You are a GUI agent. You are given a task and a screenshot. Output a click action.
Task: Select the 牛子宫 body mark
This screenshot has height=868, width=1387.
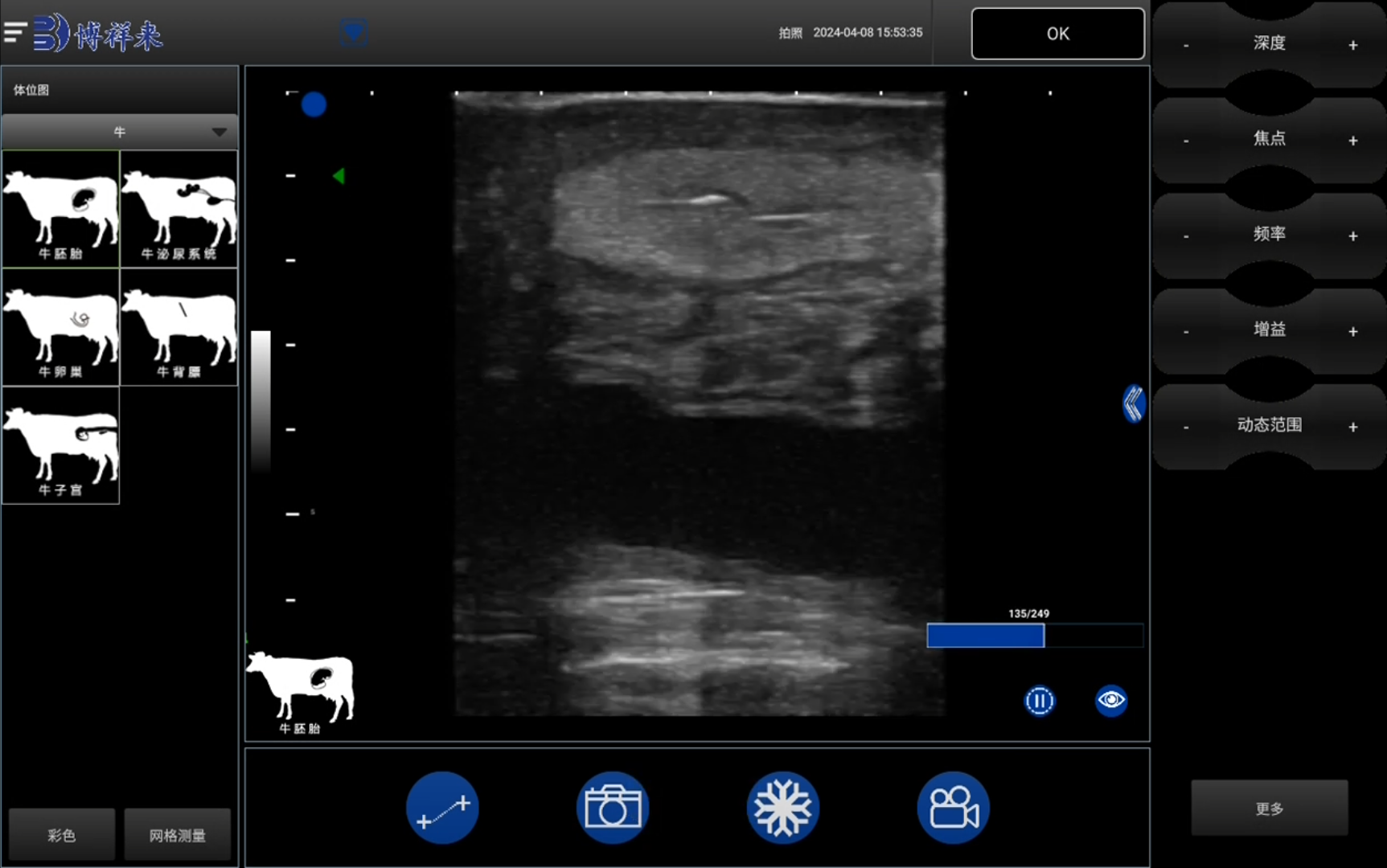61,445
